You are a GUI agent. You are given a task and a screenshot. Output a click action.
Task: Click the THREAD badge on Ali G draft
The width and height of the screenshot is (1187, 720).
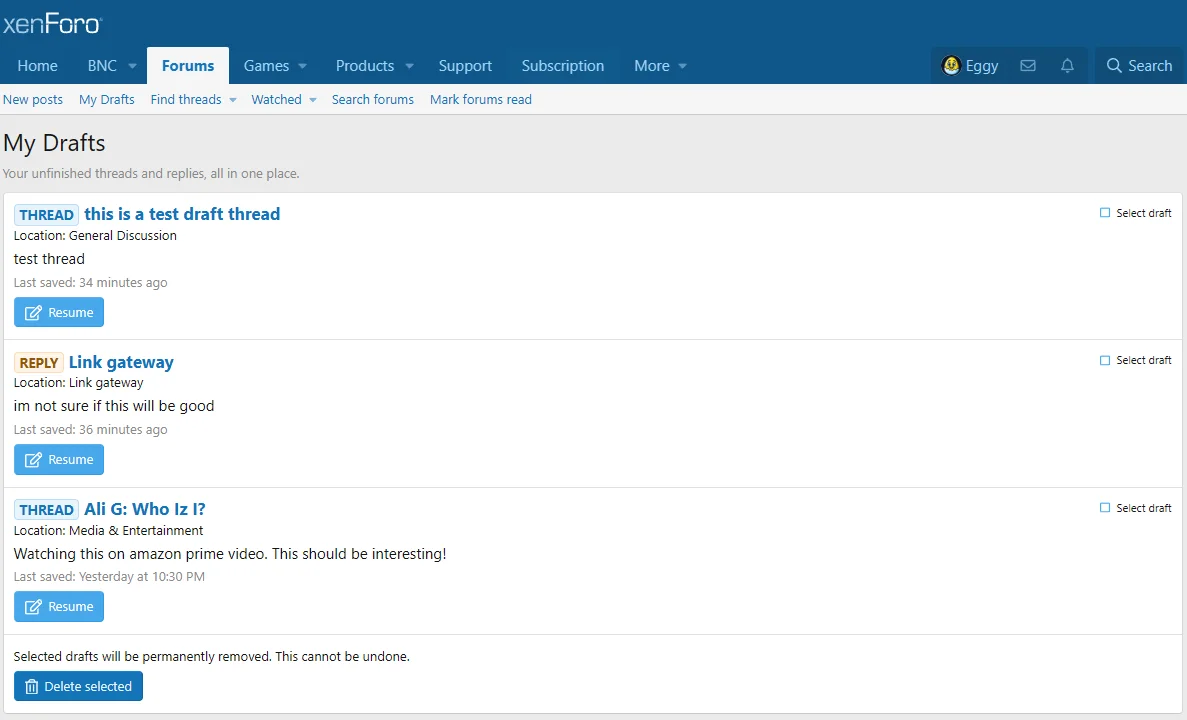46,510
